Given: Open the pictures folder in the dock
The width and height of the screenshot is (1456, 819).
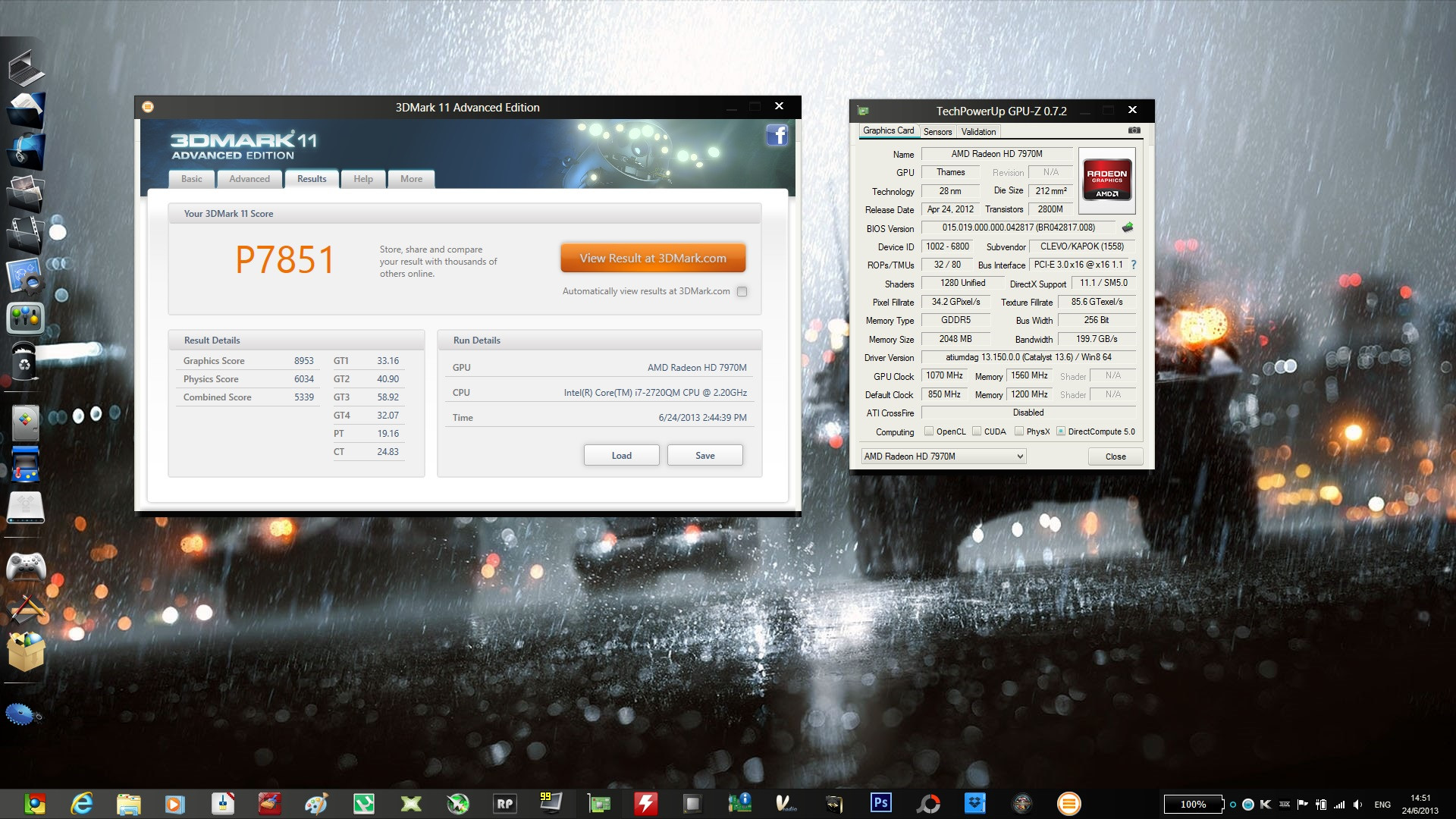Looking at the screenshot, I should [x=26, y=193].
